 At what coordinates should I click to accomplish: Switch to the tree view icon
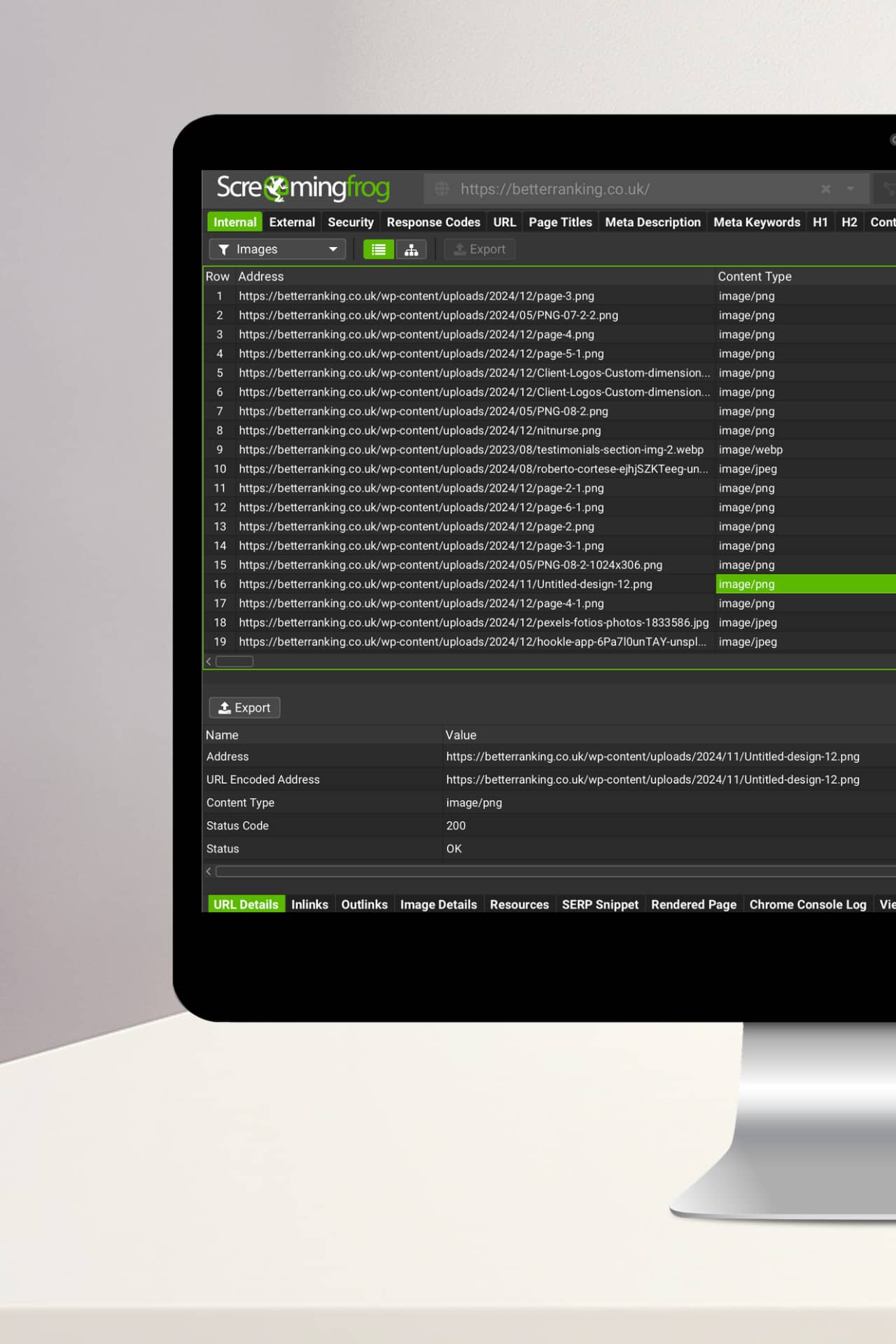coord(412,249)
